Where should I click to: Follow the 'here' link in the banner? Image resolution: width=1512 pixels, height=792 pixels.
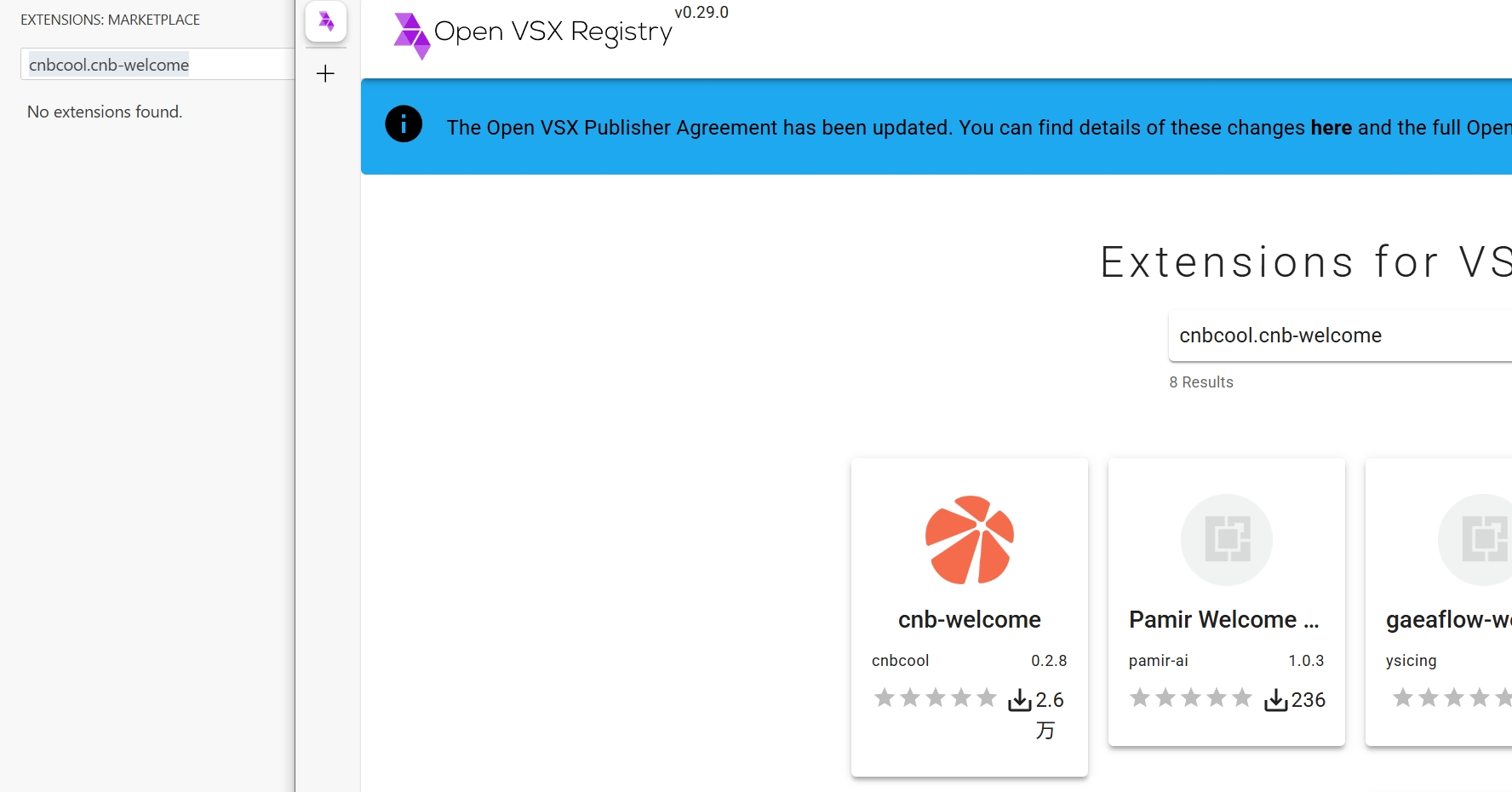(1331, 128)
